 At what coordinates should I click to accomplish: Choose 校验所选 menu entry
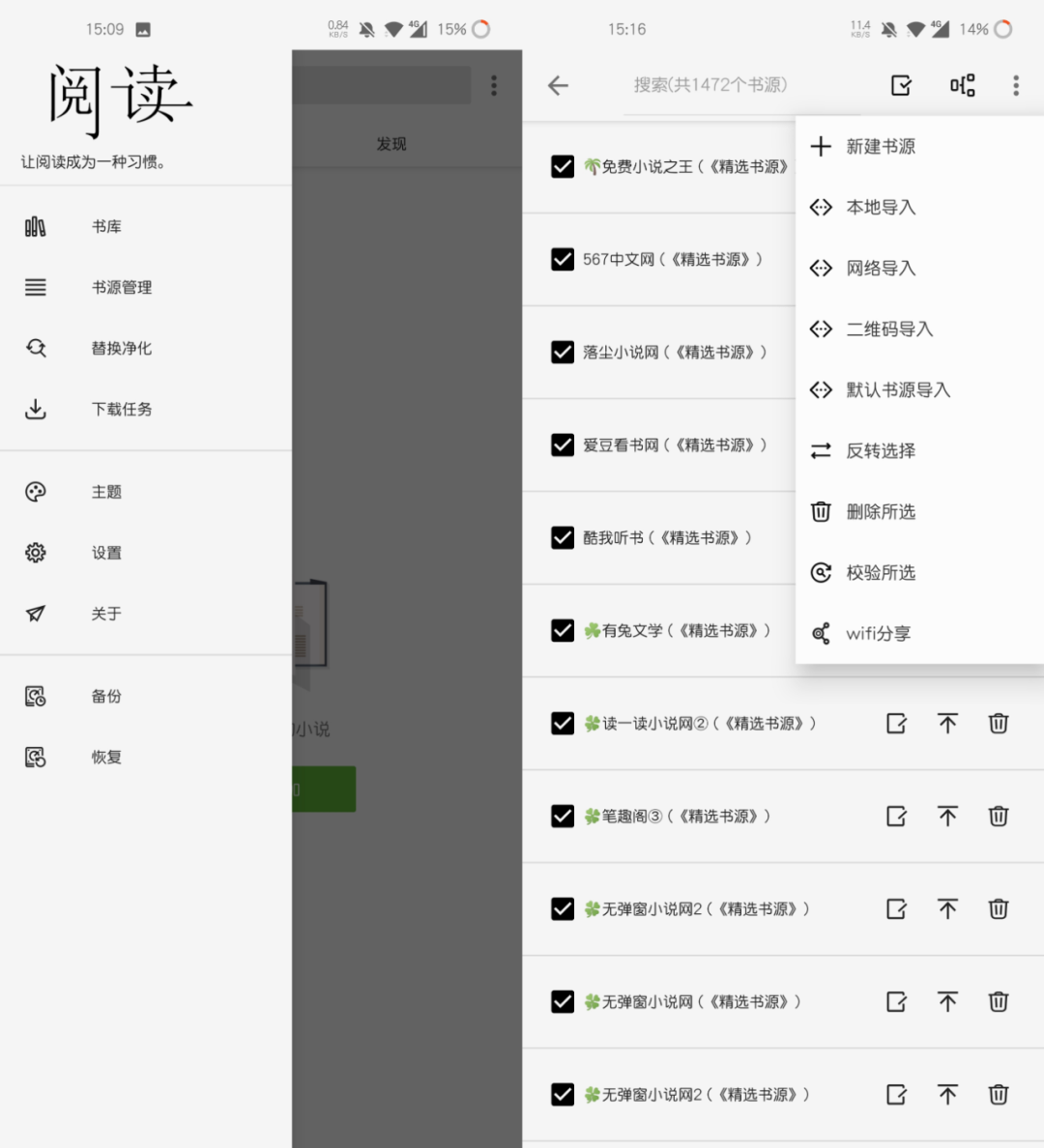click(919, 572)
